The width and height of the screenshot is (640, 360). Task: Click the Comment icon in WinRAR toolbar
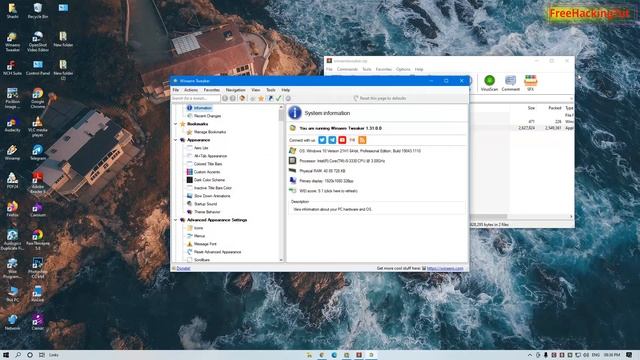click(x=510, y=83)
